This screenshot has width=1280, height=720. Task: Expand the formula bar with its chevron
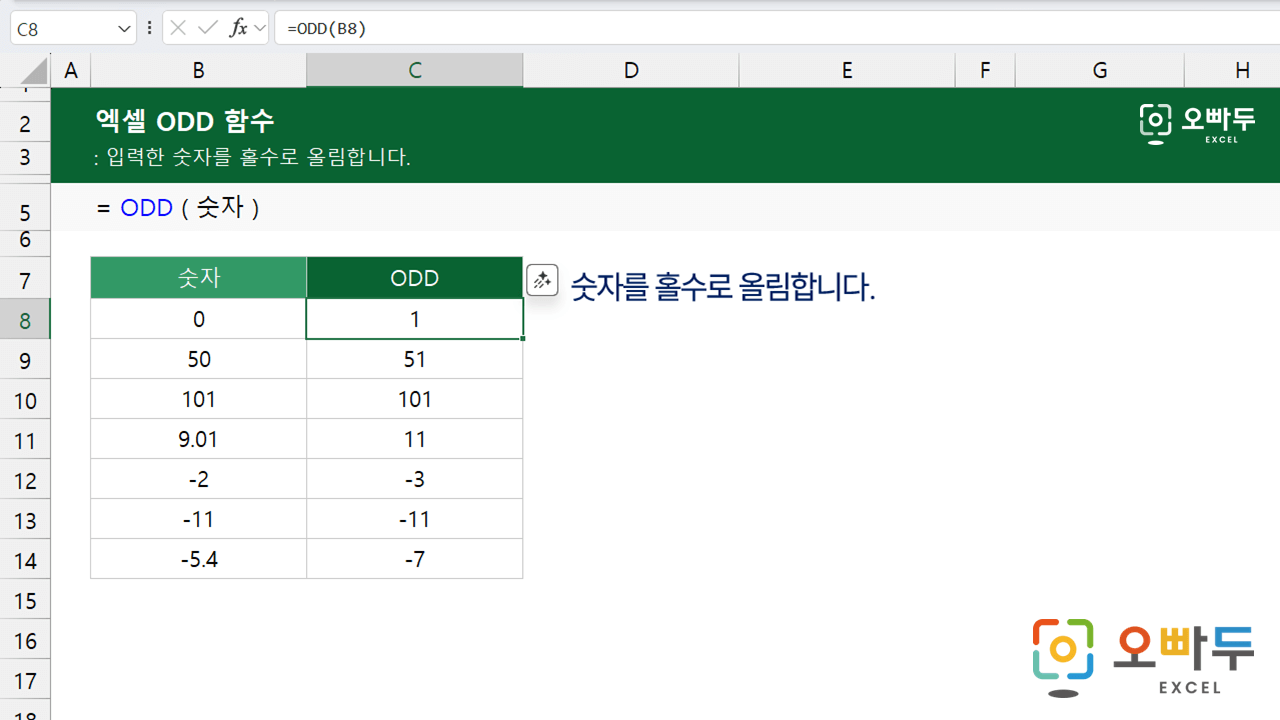(259, 27)
